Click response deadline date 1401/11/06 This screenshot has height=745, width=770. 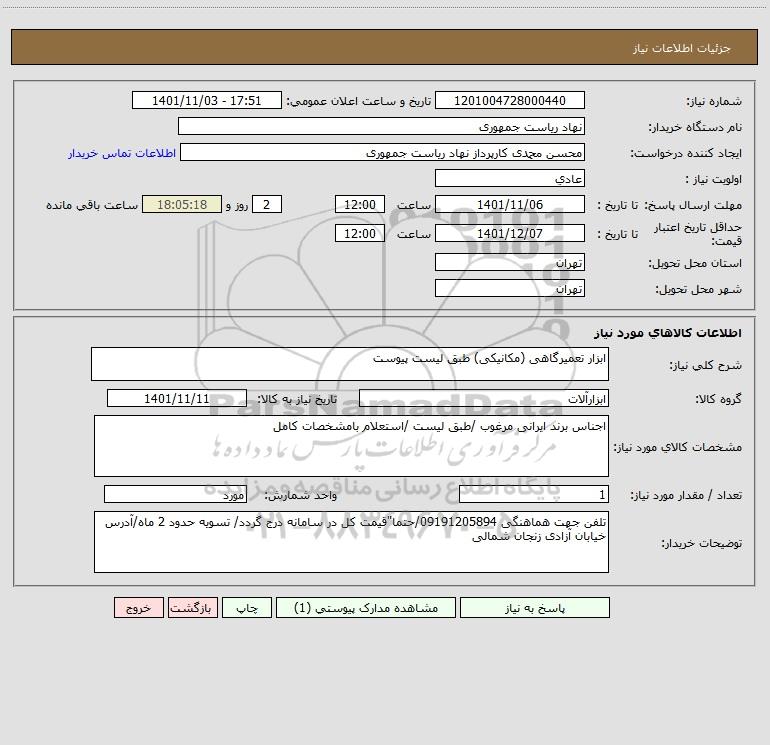pyautogui.click(x=510, y=204)
